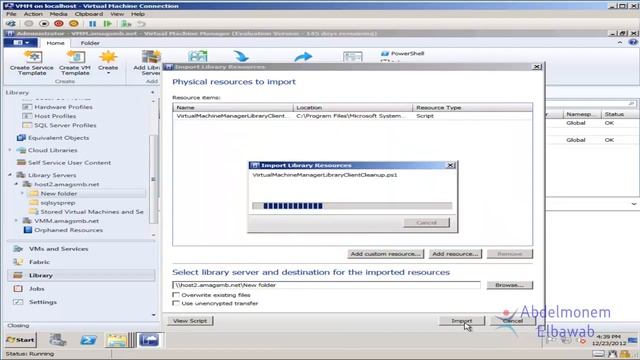
Task: Click the Create VM Template icon
Action: point(75,62)
